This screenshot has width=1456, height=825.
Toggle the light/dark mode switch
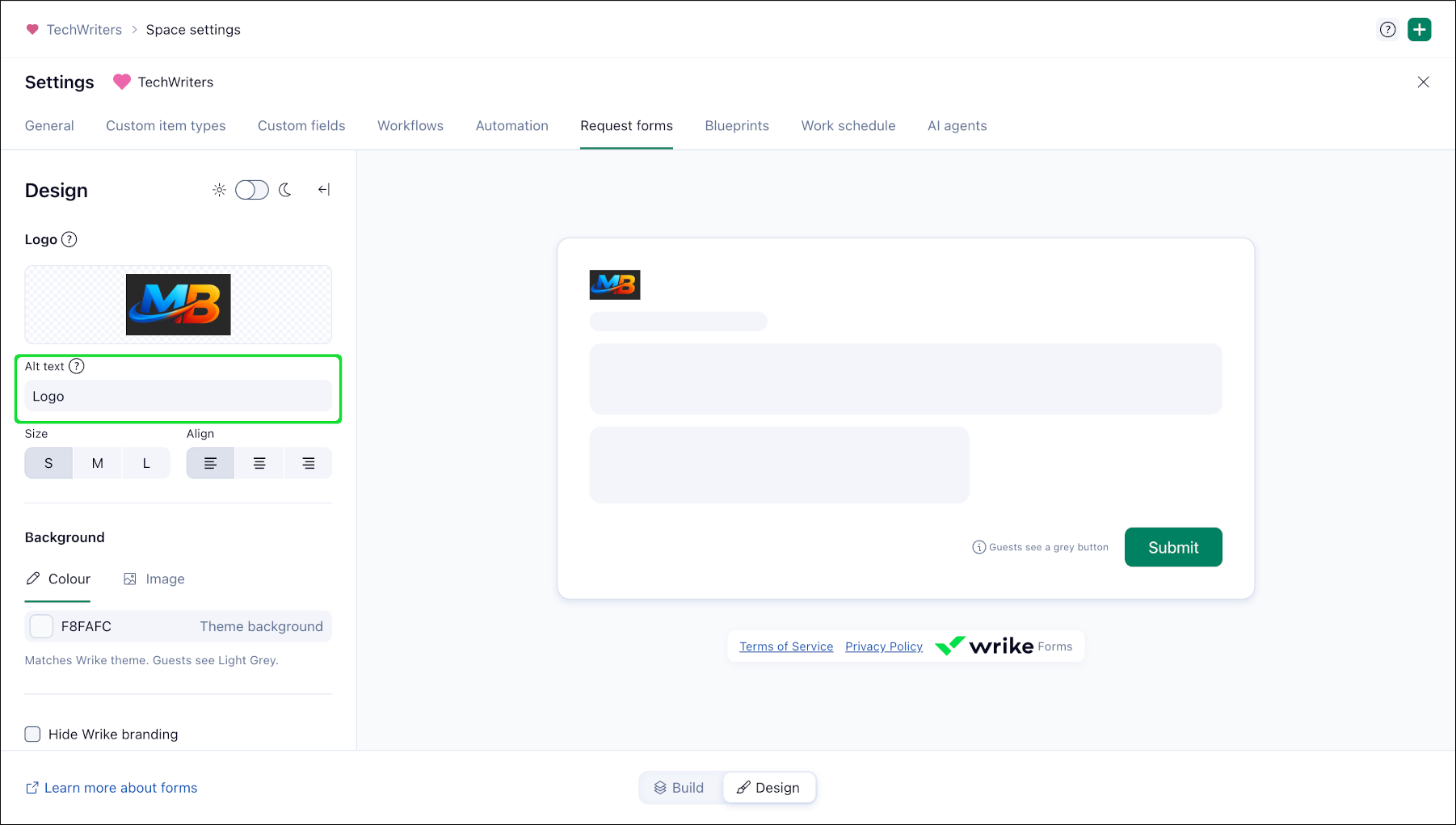point(252,190)
